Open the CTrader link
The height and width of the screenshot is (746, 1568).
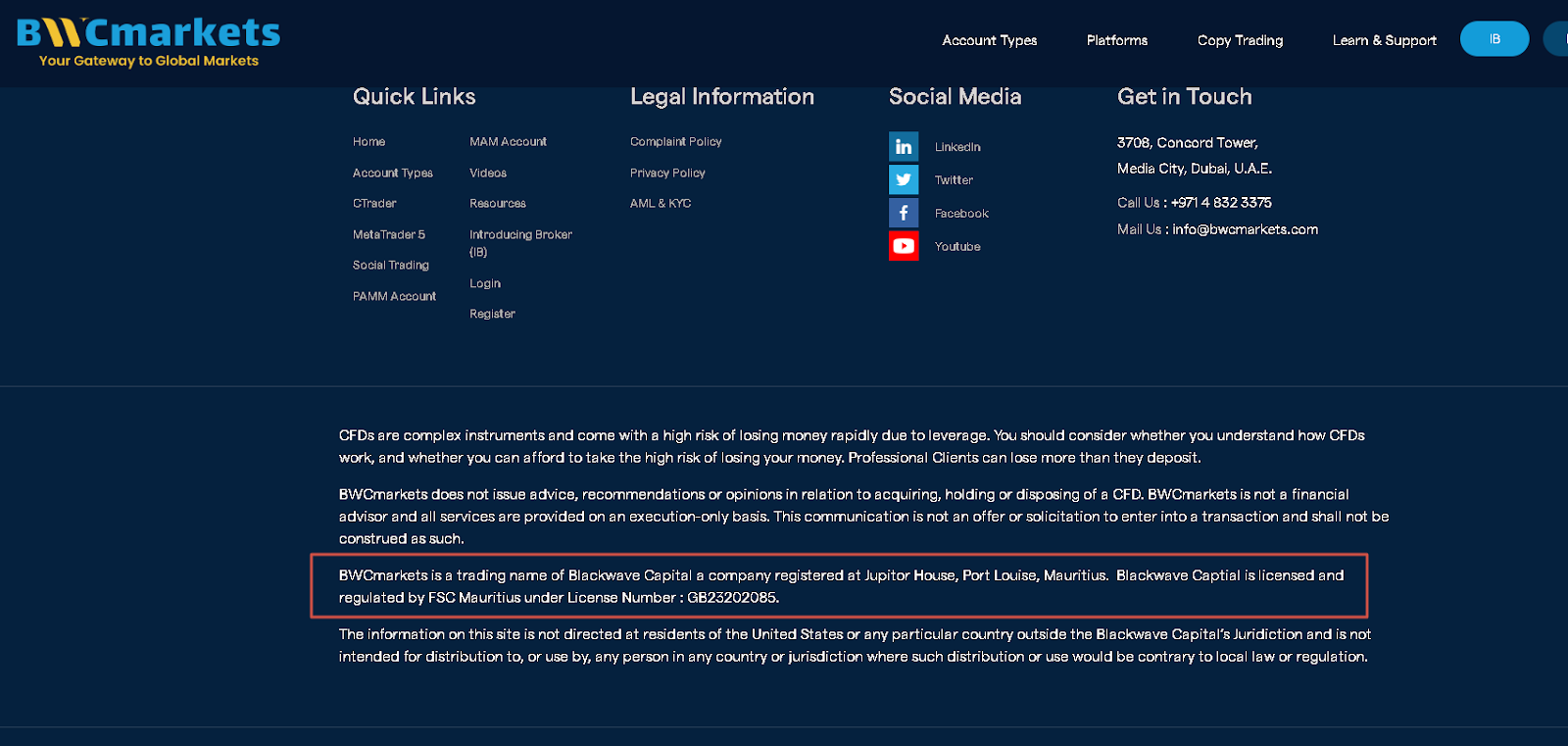click(374, 204)
